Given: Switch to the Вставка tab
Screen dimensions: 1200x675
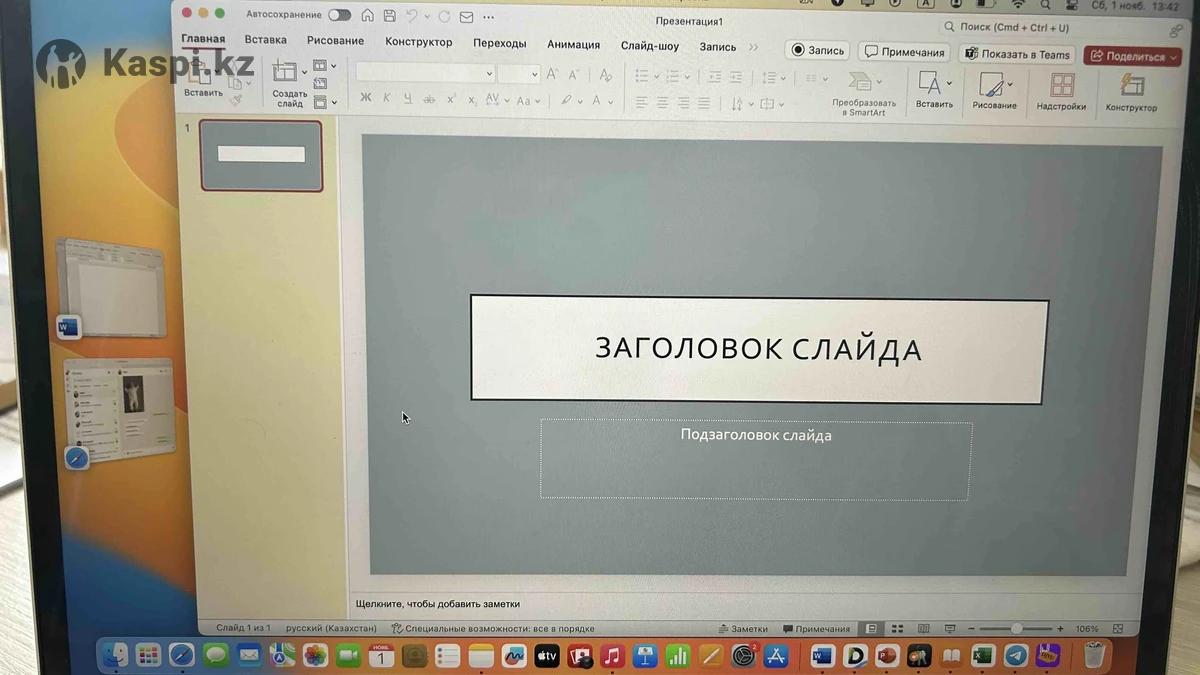Looking at the screenshot, I should (265, 41).
